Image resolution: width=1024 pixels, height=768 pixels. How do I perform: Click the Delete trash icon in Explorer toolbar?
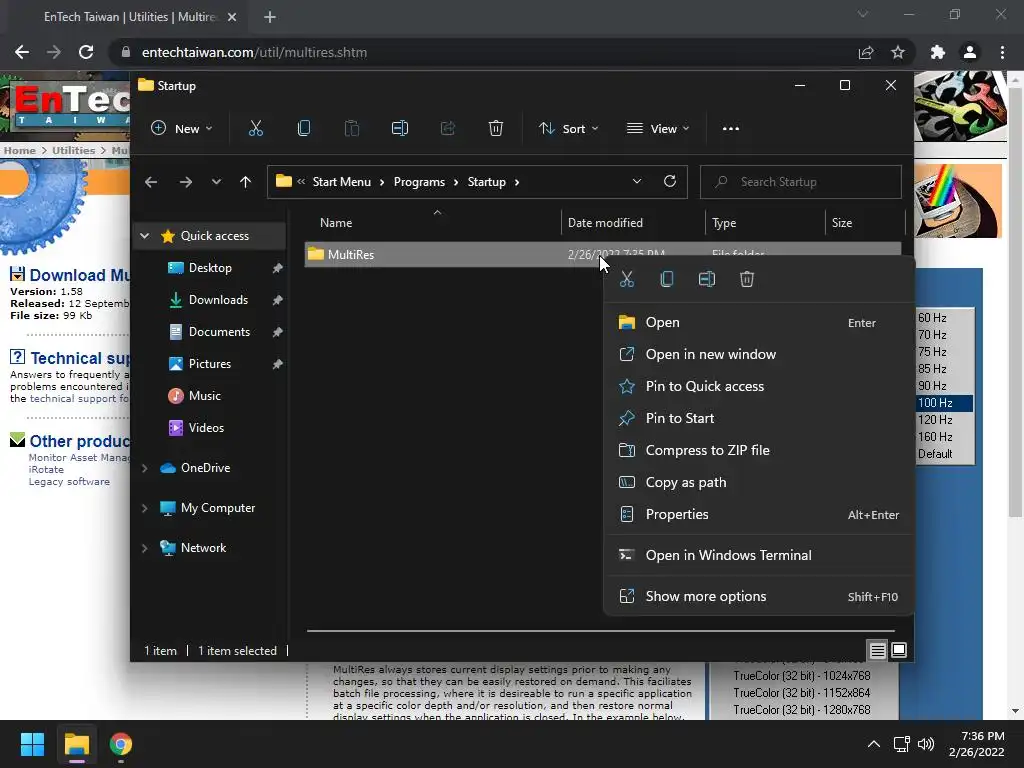496,129
